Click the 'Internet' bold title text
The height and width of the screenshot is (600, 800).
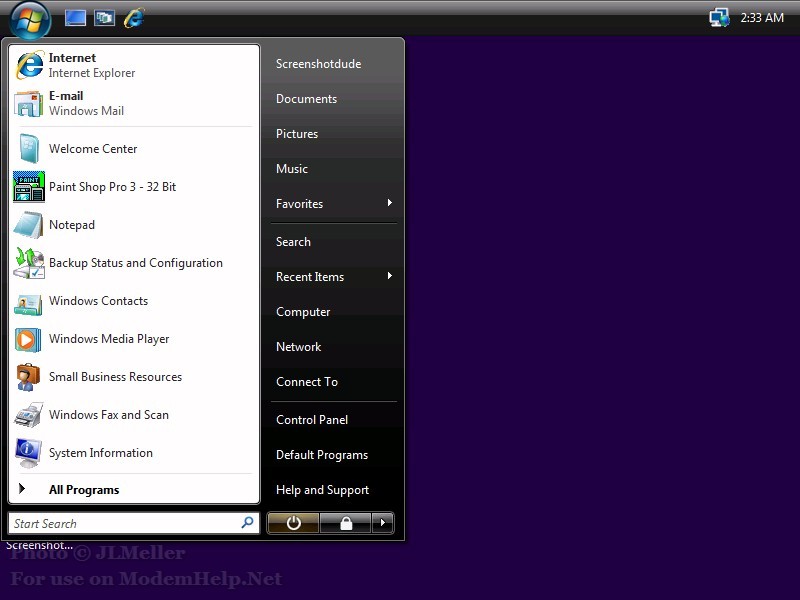[72, 58]
